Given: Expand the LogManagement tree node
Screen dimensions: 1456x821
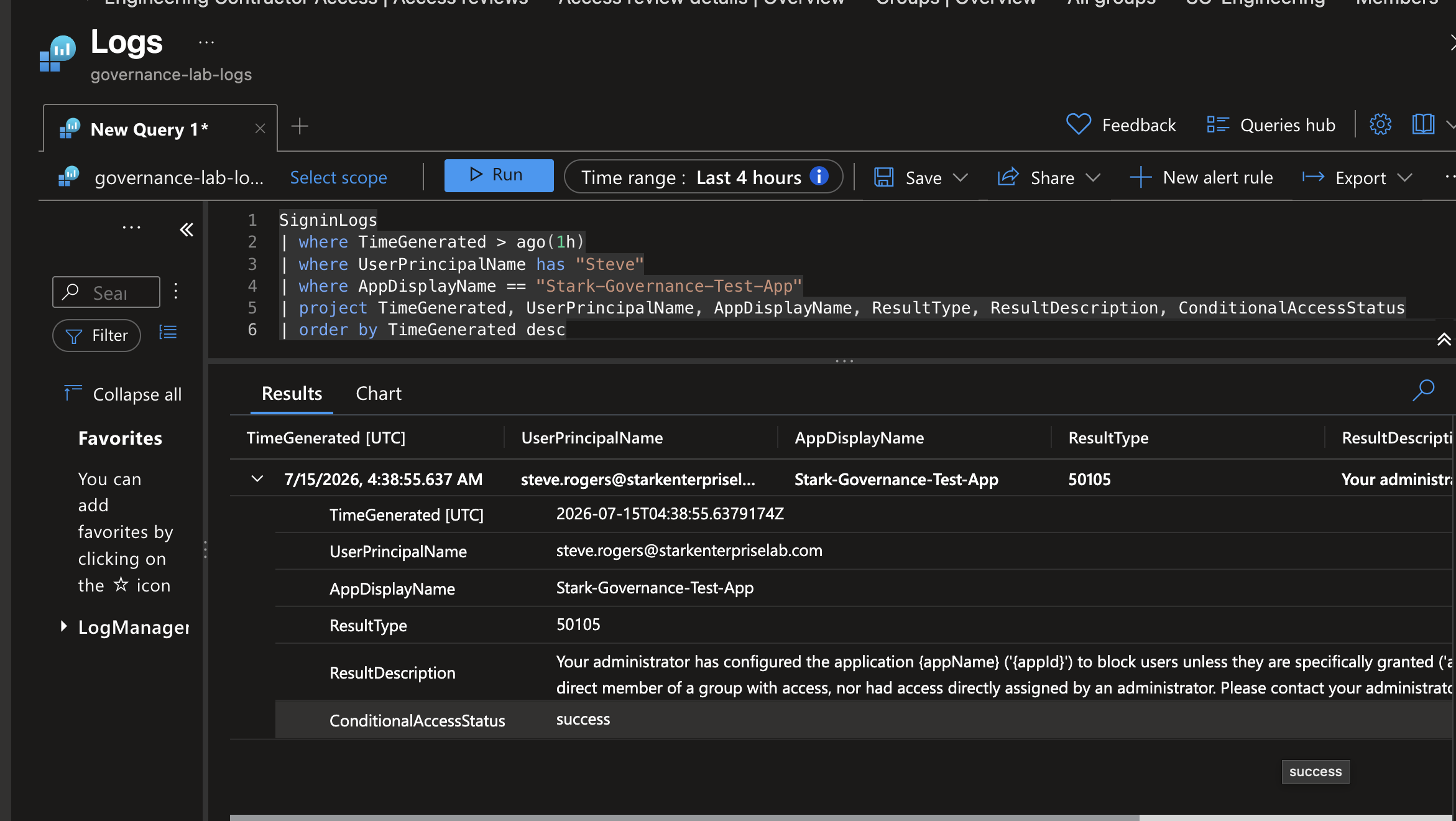Looking at the screenshot, I should pos(63,626).
